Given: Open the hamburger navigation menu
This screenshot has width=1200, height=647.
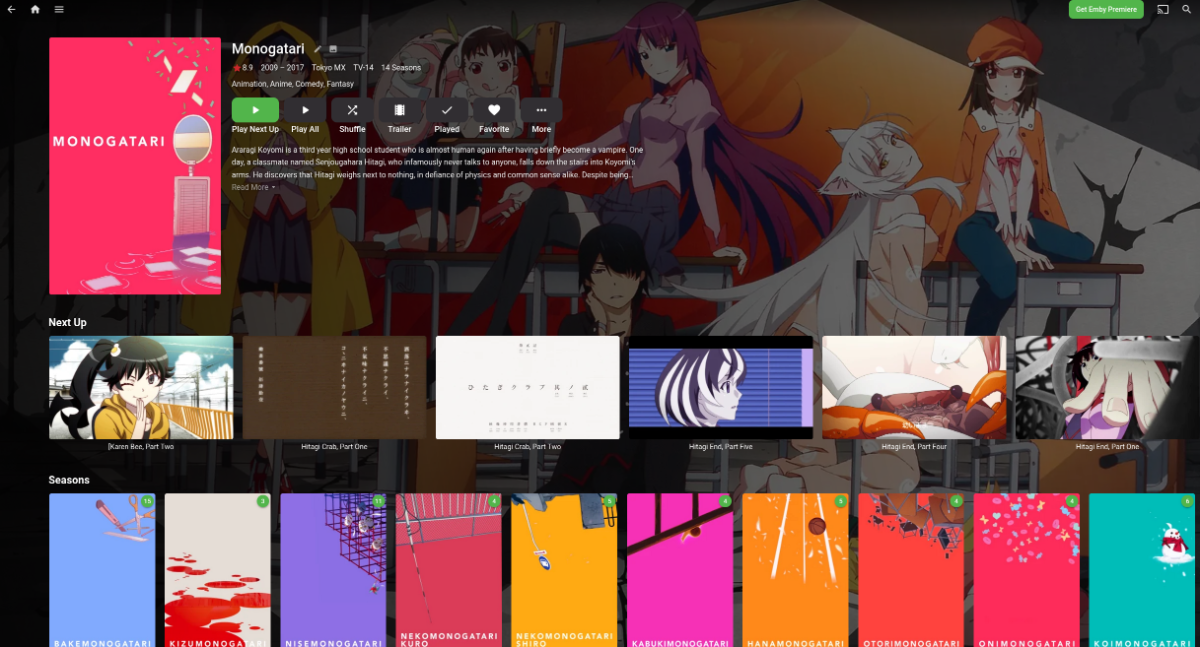Looking at the screenshot, I should (x=60, y=9).
